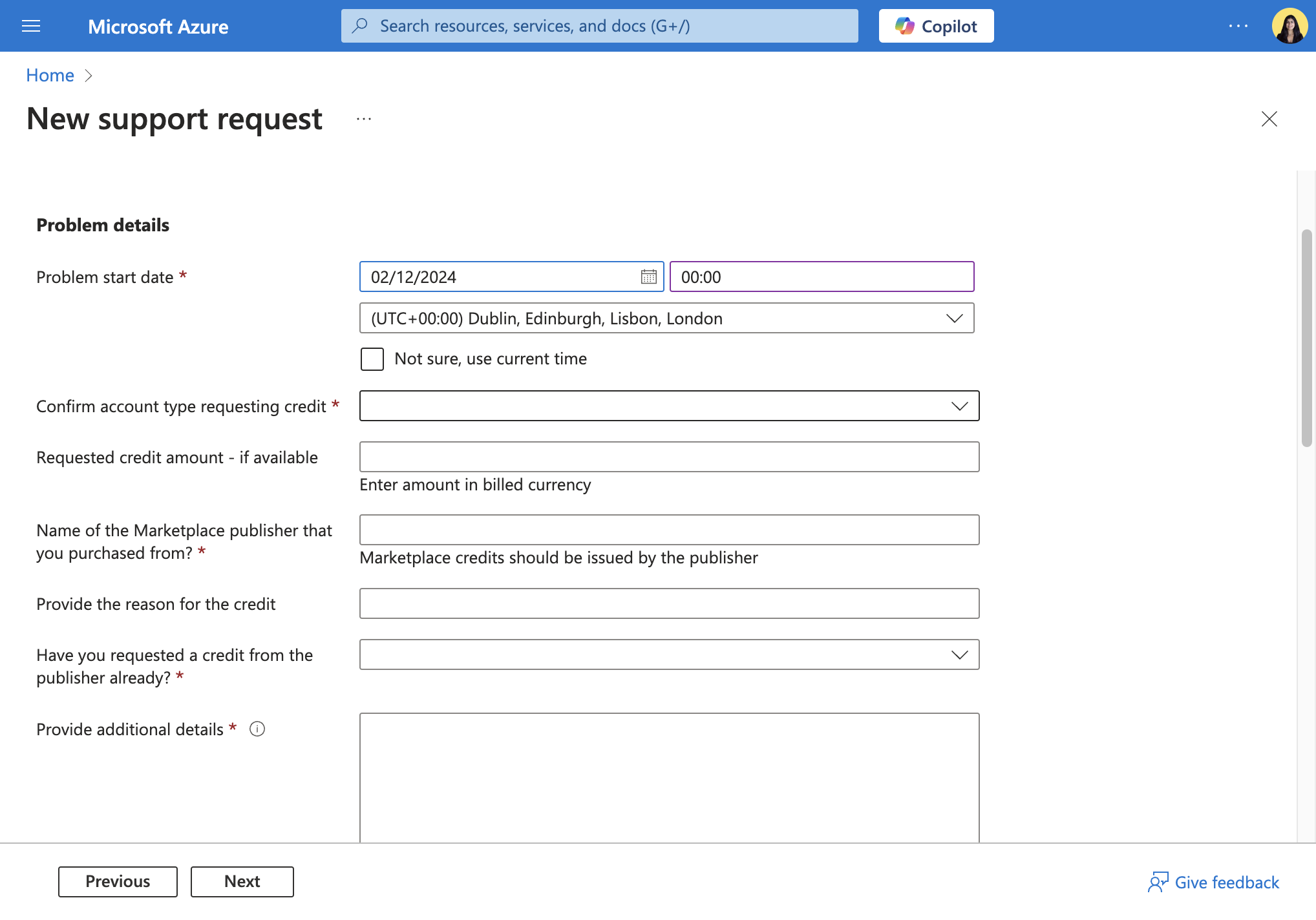Click the Give feedback link
Viewport: 1316px width, 920px height.
point(1213,882)
